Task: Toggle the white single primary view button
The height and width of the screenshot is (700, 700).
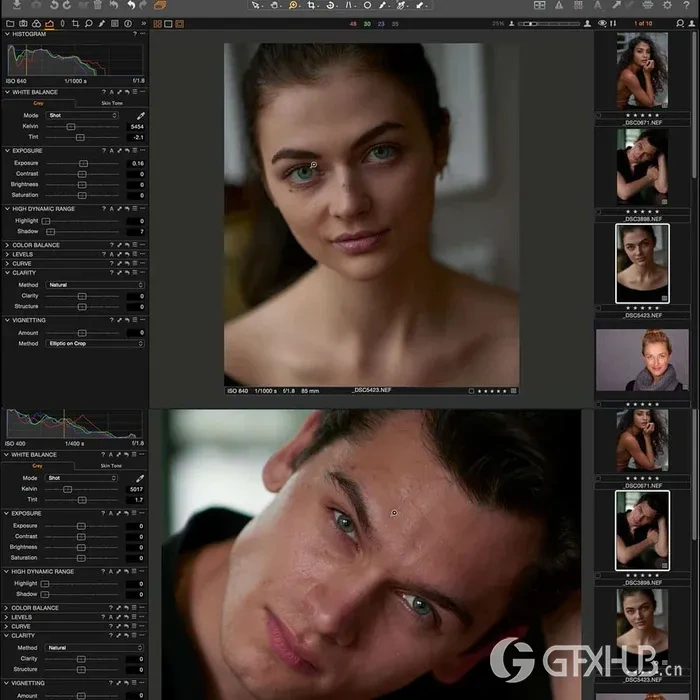Action: pos(168,24)
